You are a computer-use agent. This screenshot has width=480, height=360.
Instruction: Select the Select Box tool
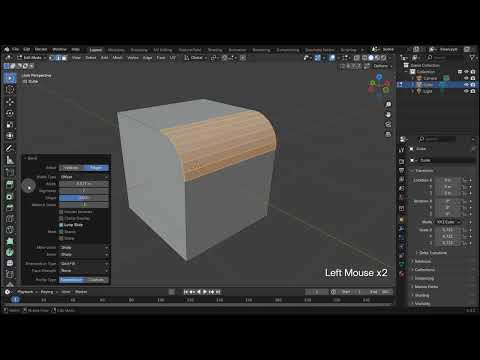click(10, 78)
